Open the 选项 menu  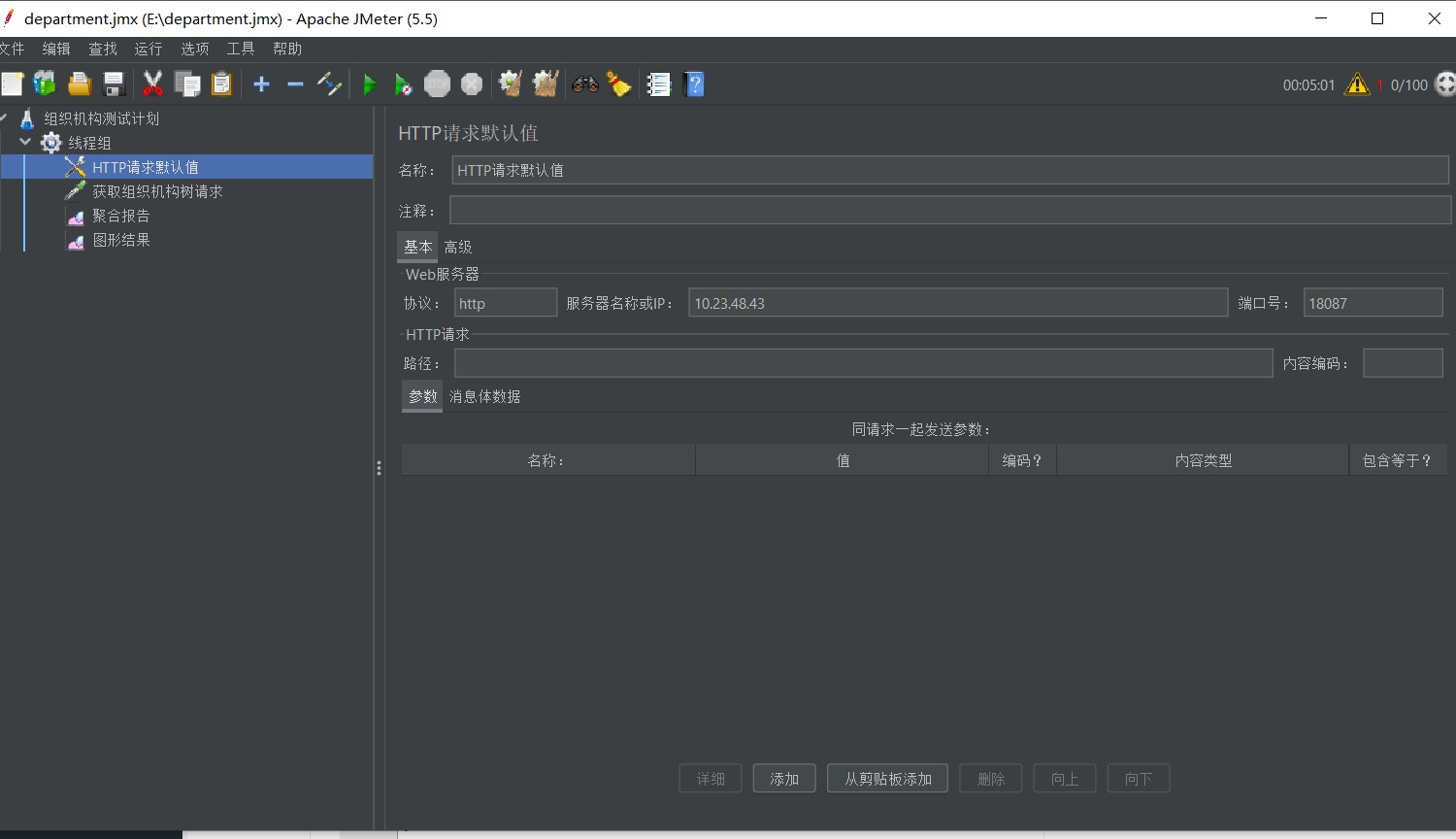click(x=195, y=49)
